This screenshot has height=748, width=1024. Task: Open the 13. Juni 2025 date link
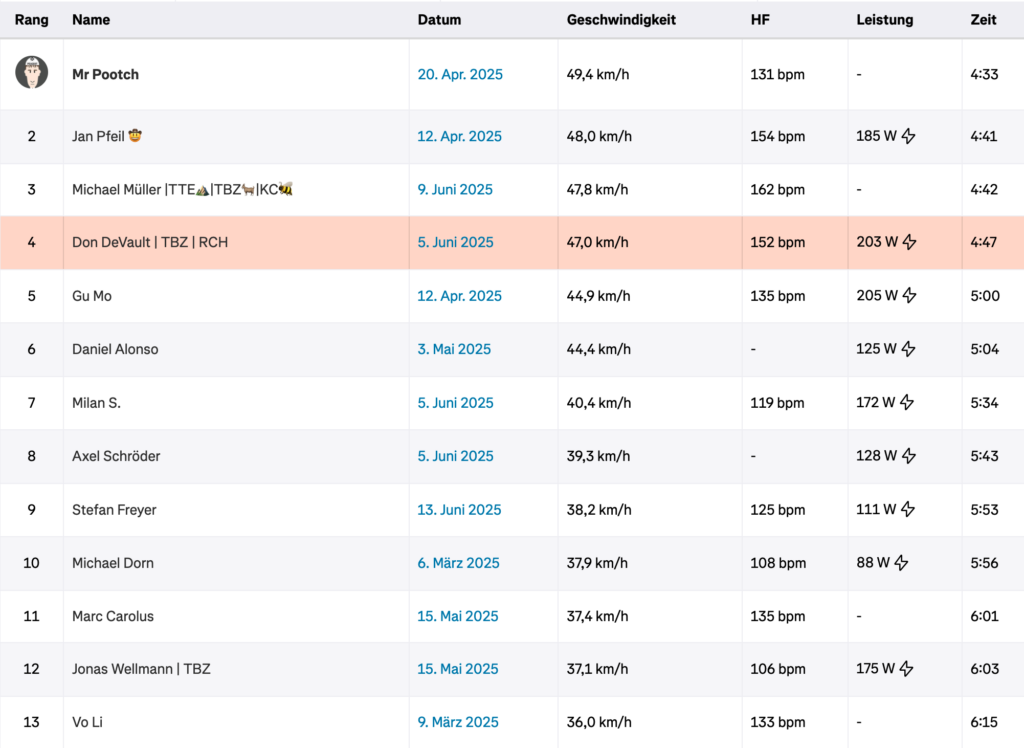point(459,510)
